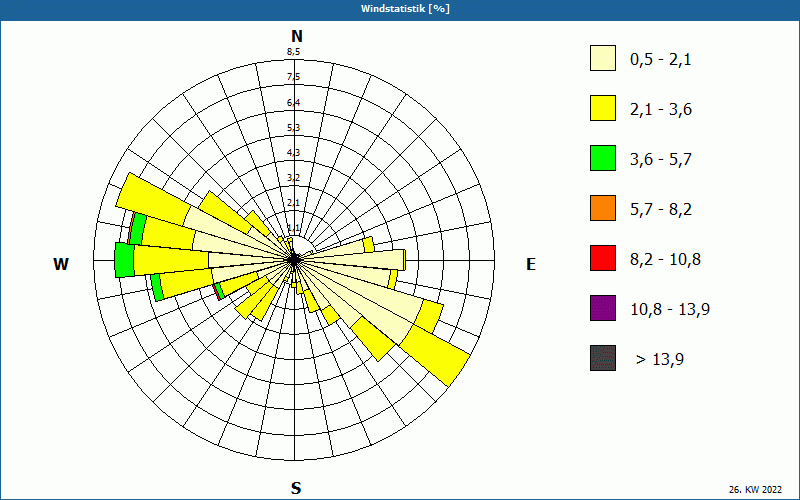The height and width of the screenshot is (500, 800).
Task: Click the N compass label
Action: 297,36
